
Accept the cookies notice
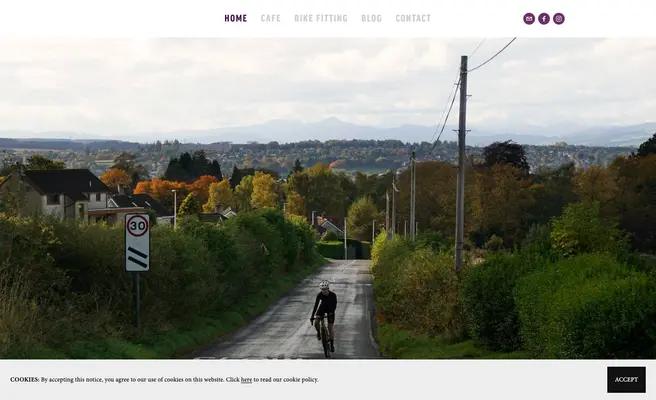[626, 380]
